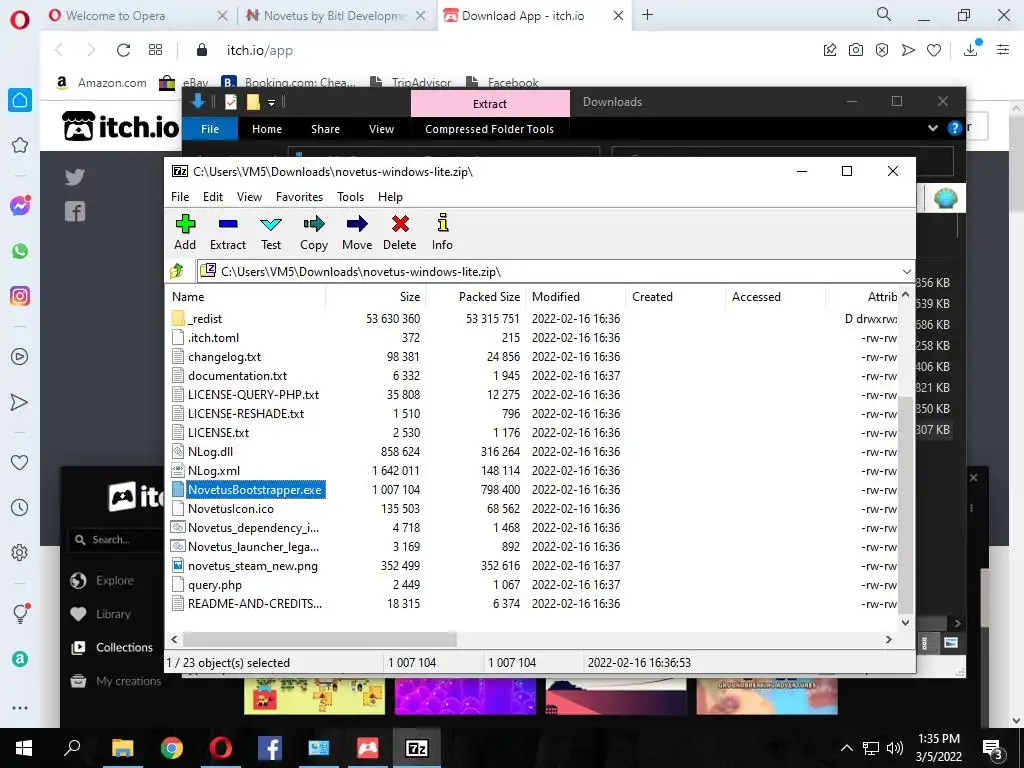1024x768 pixels.
Task: Open Info for selected file
Action: click(442, 232)
